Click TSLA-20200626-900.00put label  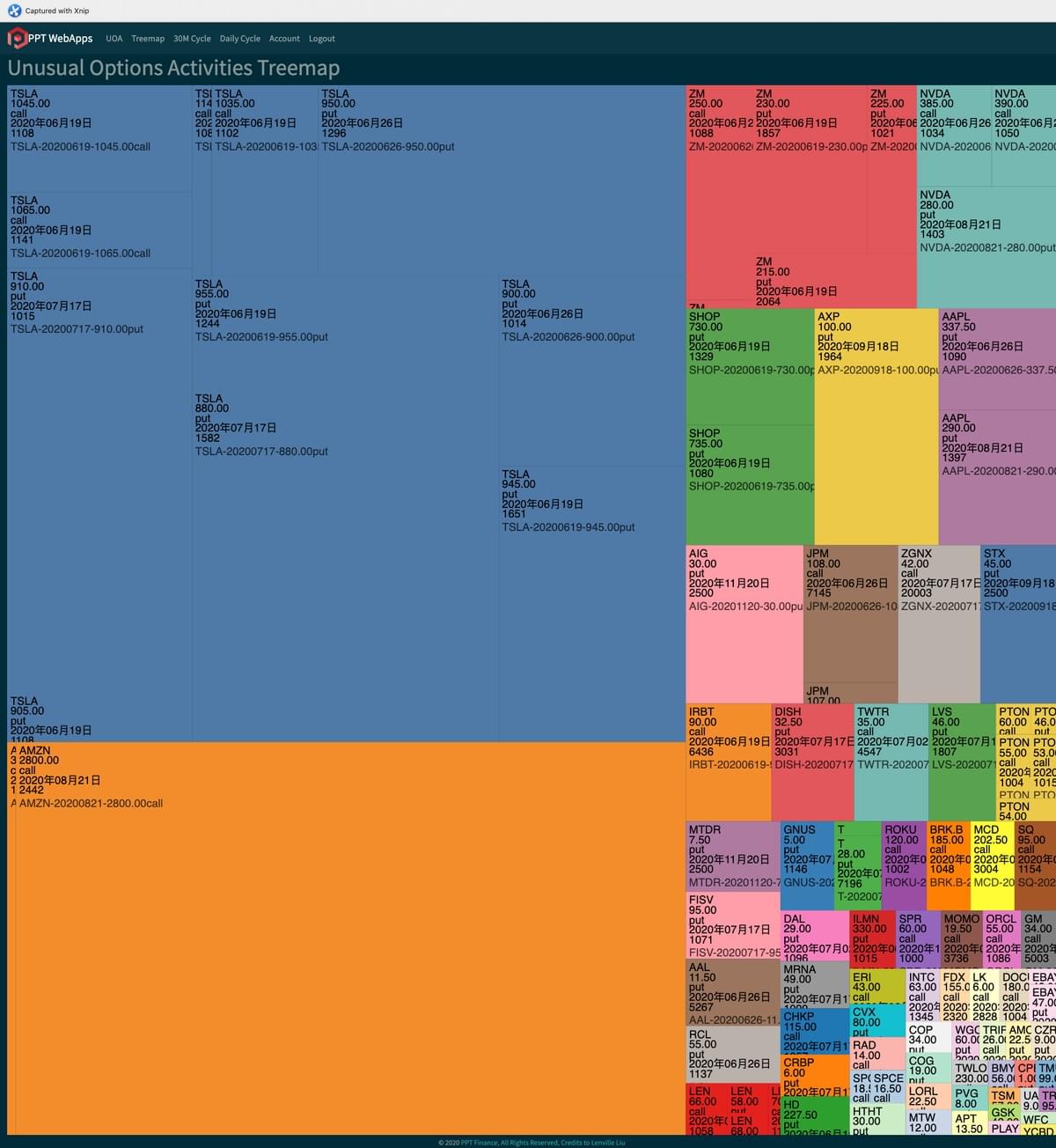[568, 337]
